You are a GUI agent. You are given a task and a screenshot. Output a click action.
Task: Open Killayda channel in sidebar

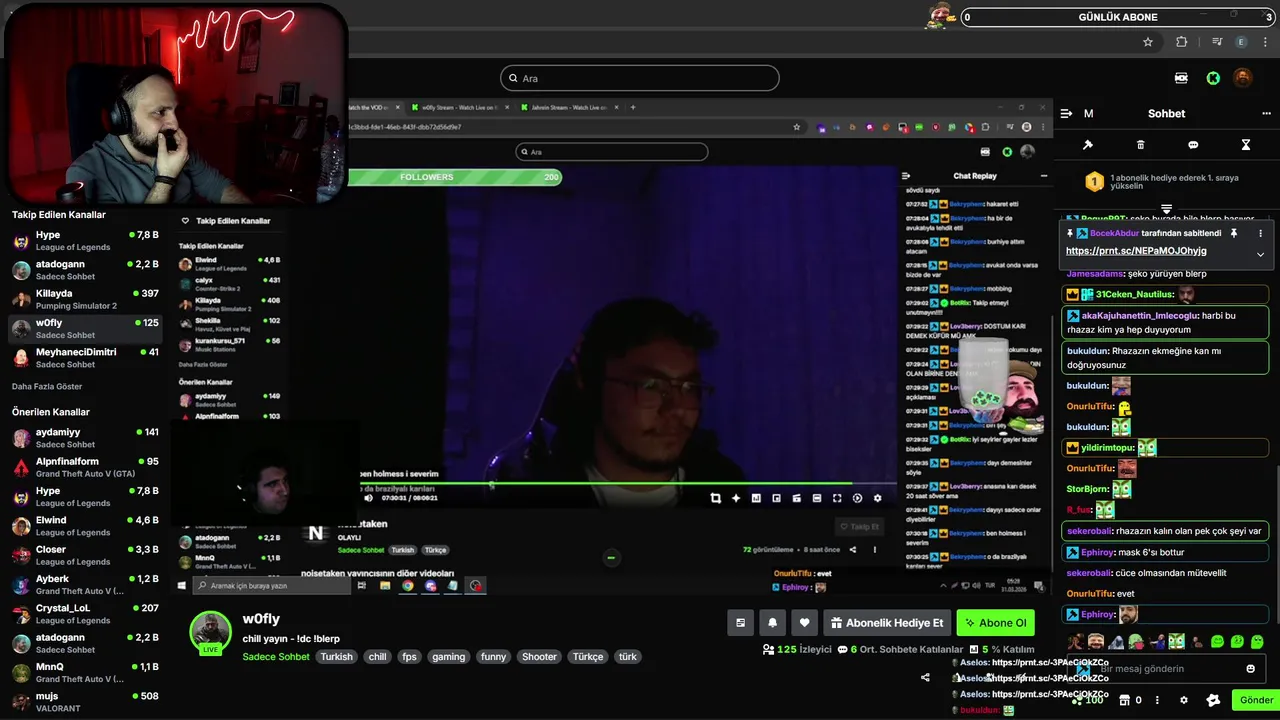[x=85, y=299]
